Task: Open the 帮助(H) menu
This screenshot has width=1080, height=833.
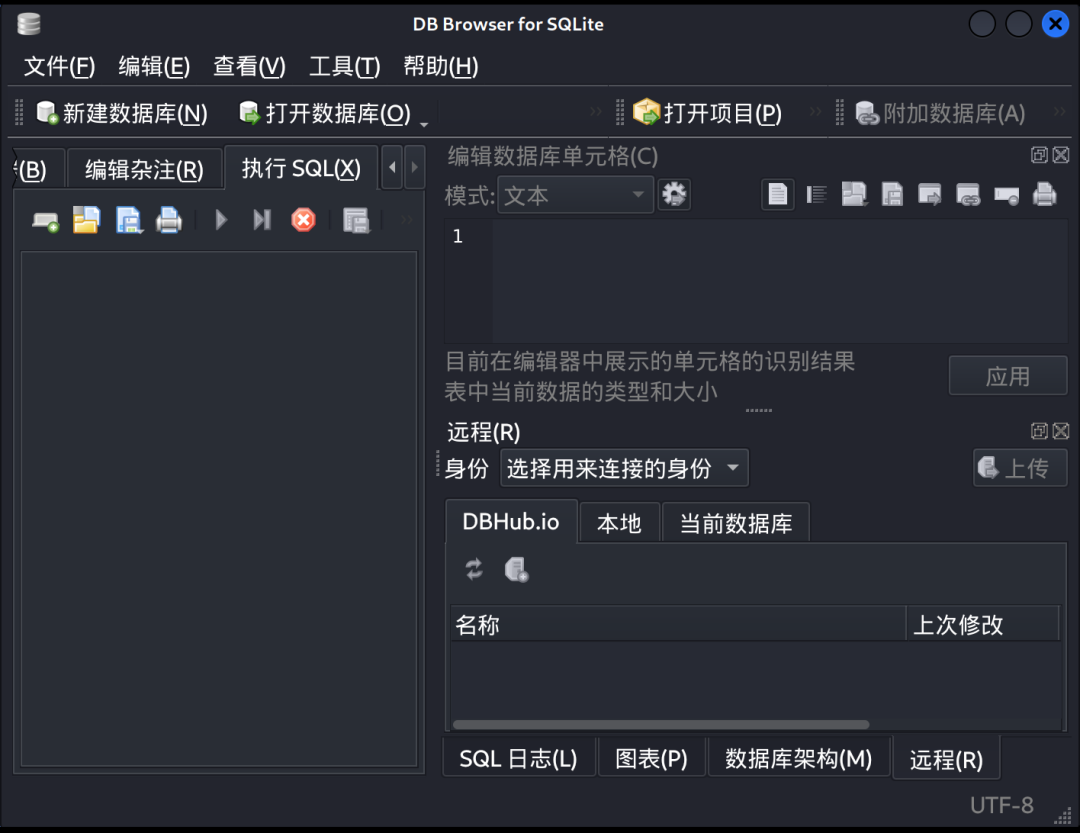Action: (x=441, y=66)
